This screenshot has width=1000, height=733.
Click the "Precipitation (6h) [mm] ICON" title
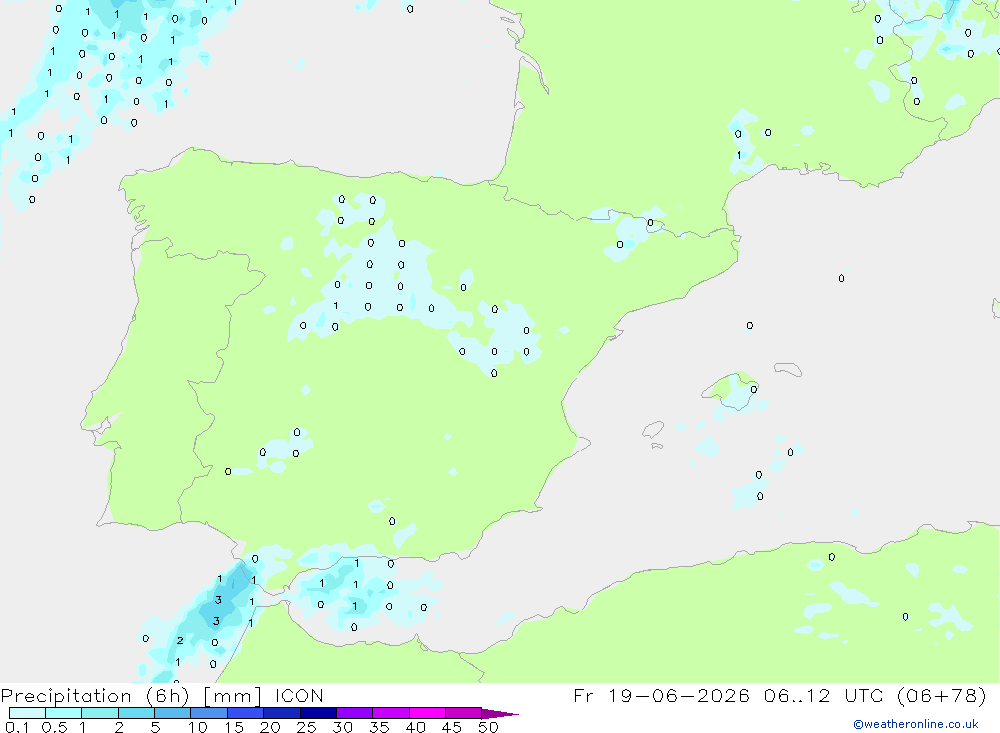(162, 696)
